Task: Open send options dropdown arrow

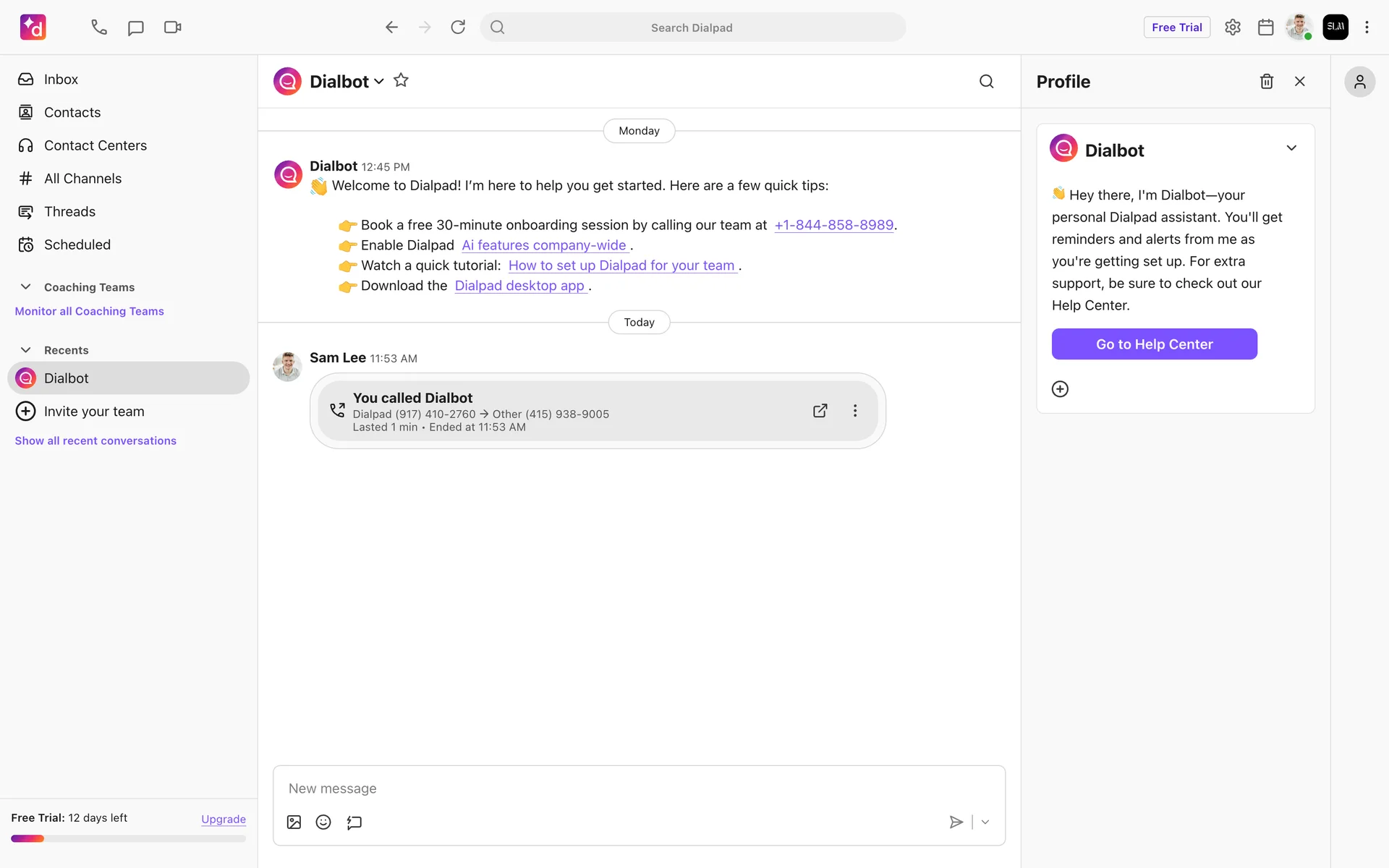Action: tap(985, 822)
